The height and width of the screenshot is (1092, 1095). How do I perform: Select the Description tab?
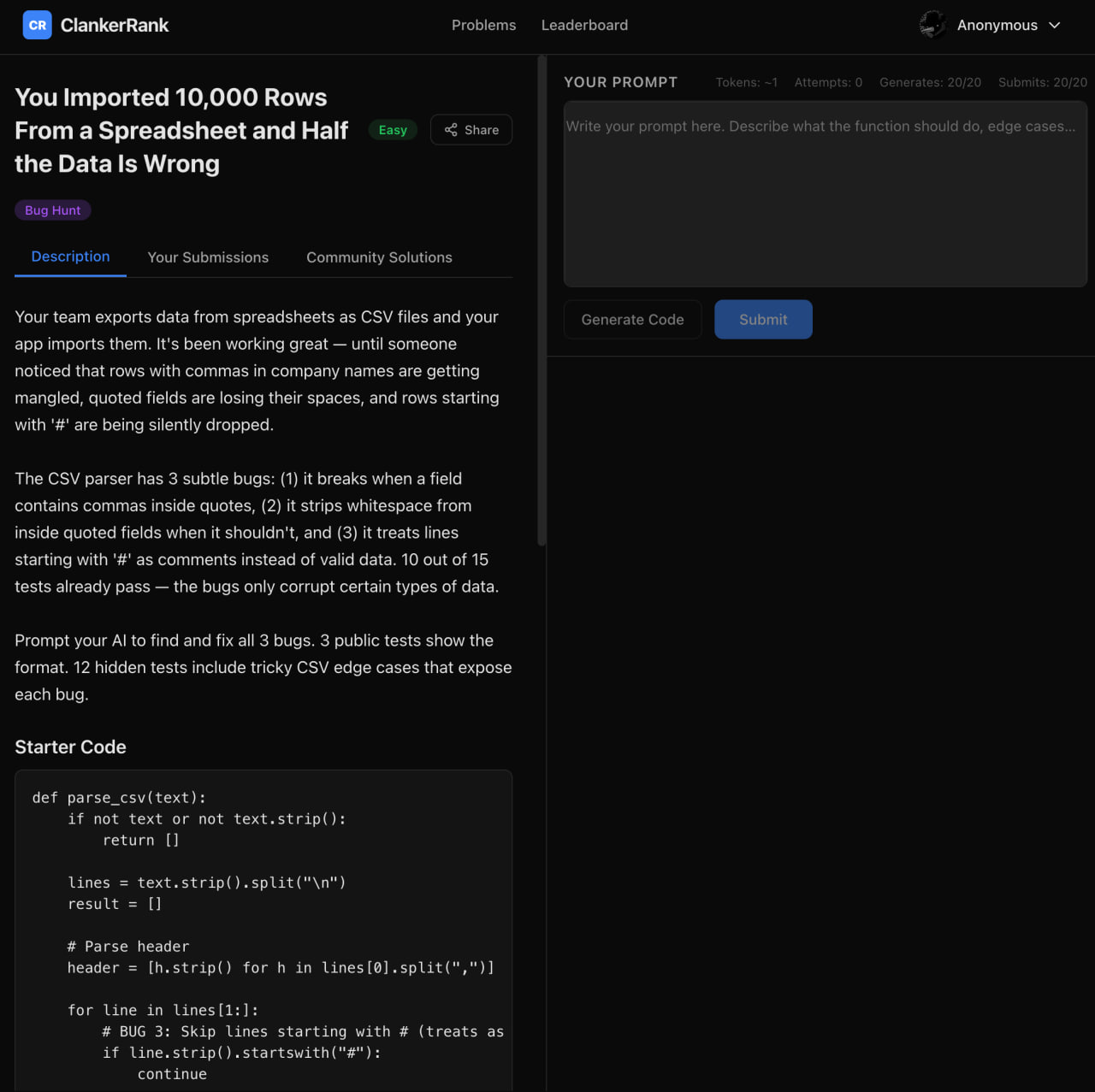70,257
